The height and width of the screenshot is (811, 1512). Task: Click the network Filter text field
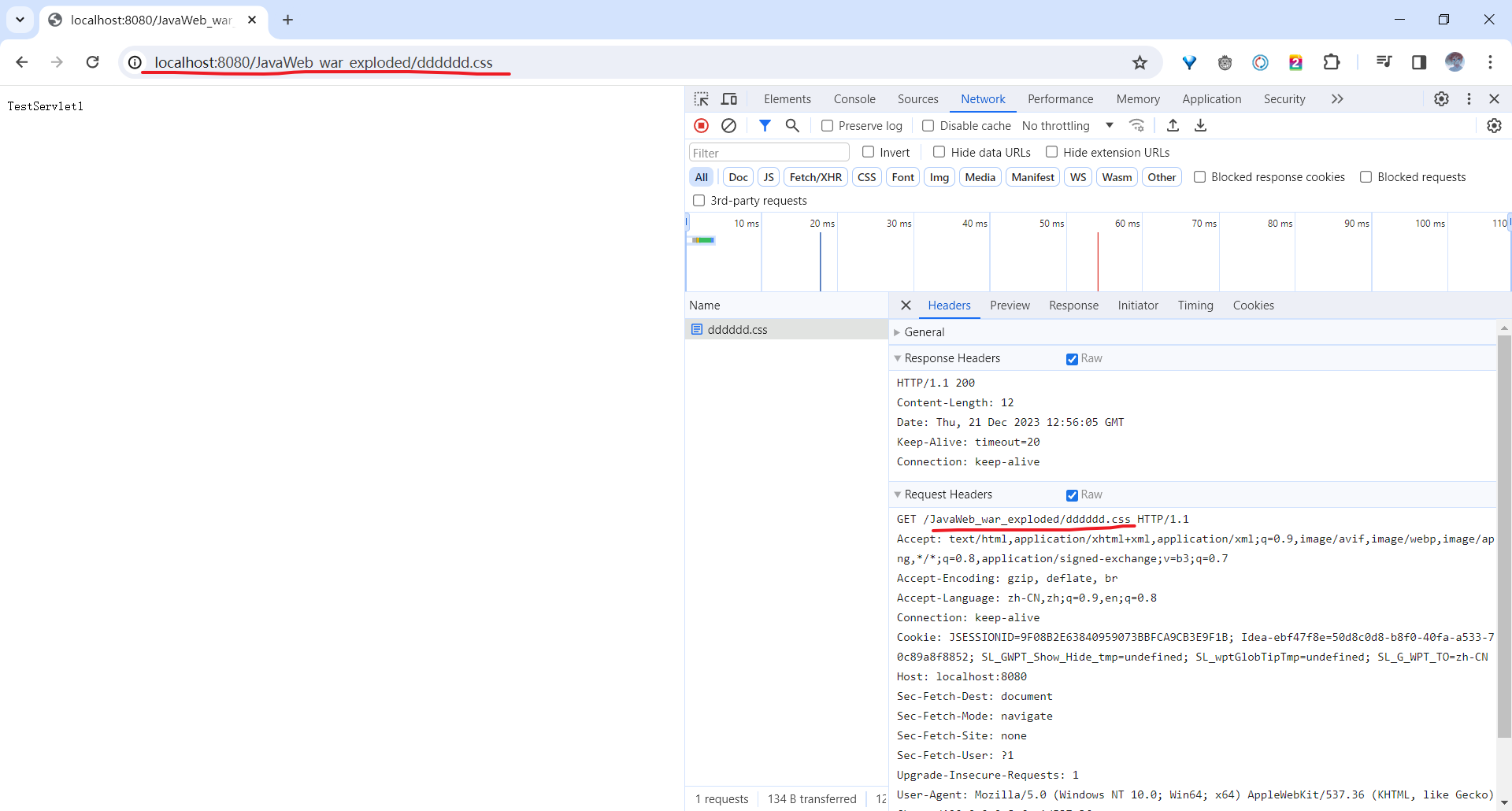tap(769, 153)
